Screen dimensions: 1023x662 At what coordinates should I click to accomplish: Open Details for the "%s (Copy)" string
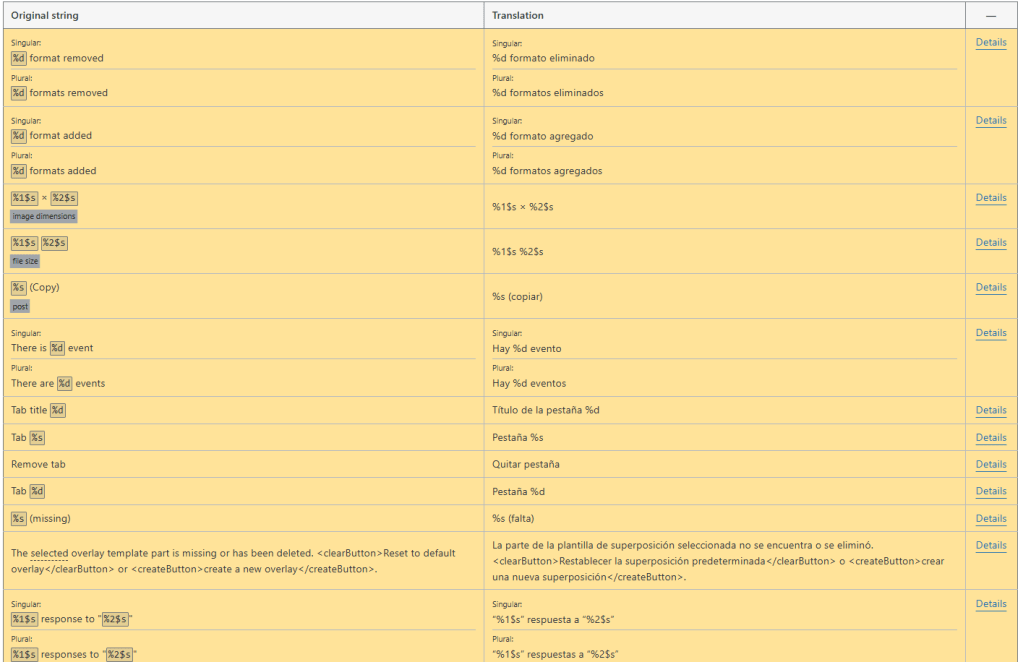click(990, 288)
